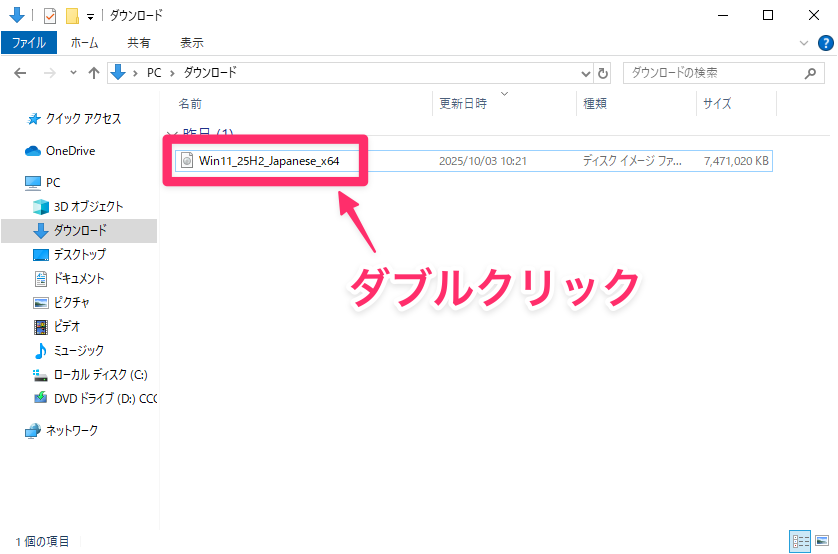Open recent locations dropdown arrow
The image size is (838, 554).
pos(73,73)
